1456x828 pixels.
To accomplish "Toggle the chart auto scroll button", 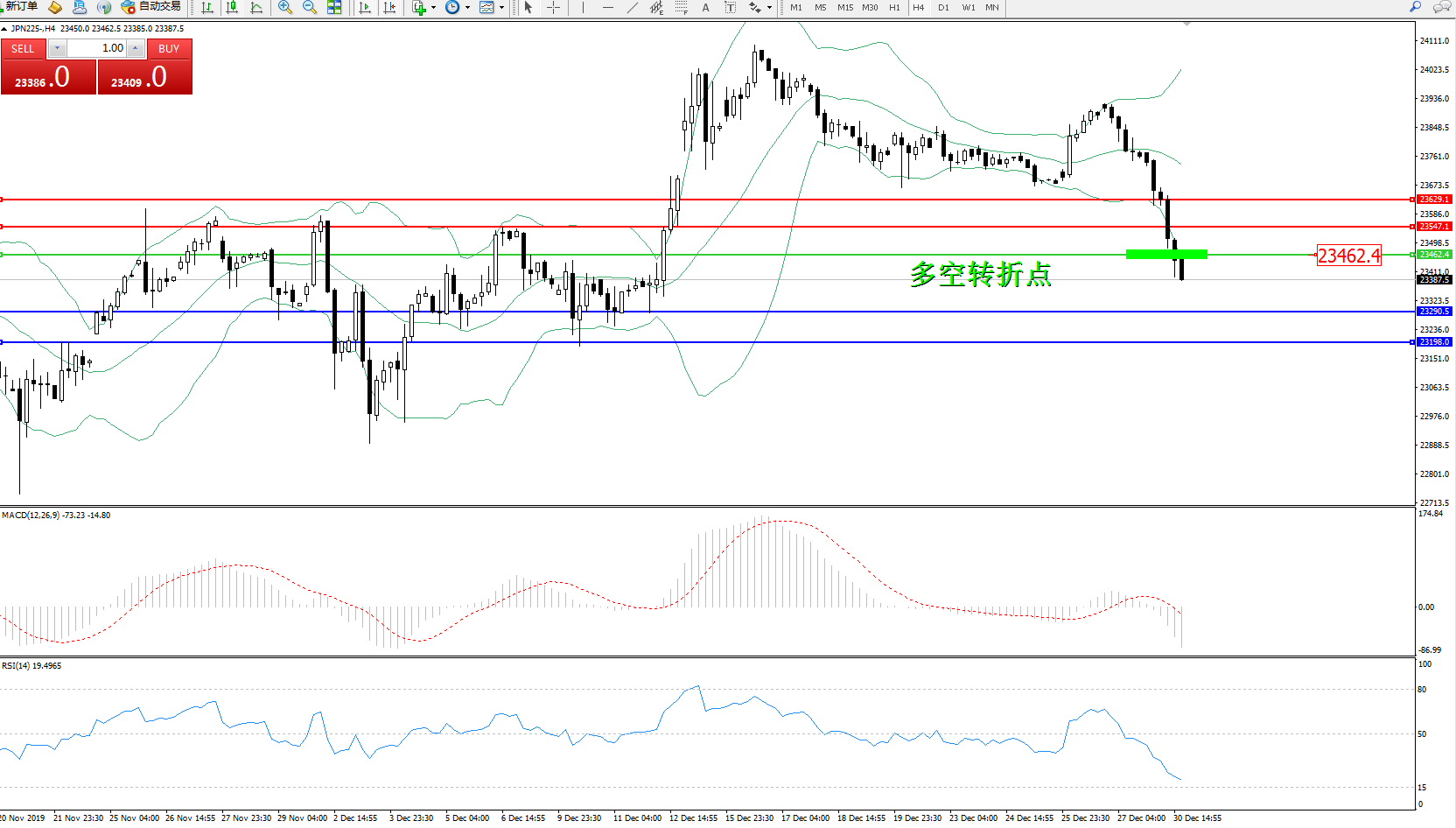I will [365, 8].
